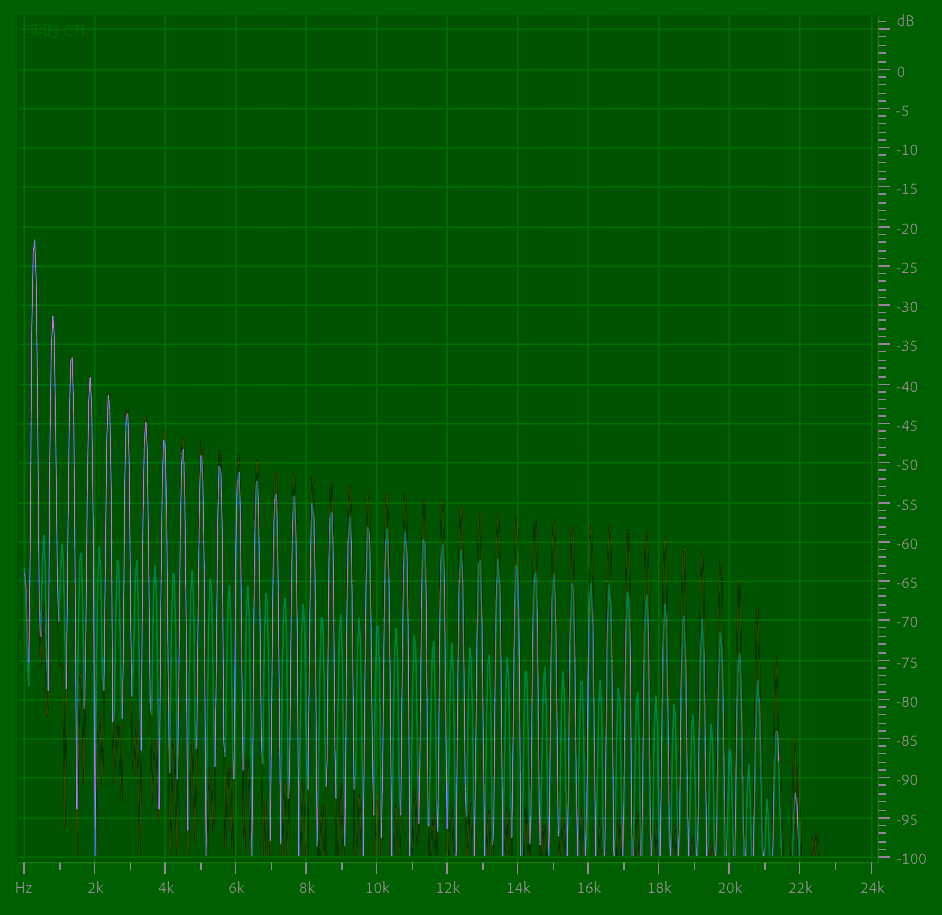Screen dimensions: 942x915
Task: Click the "-35" dB scale label
Action: [x=907, y=347]
